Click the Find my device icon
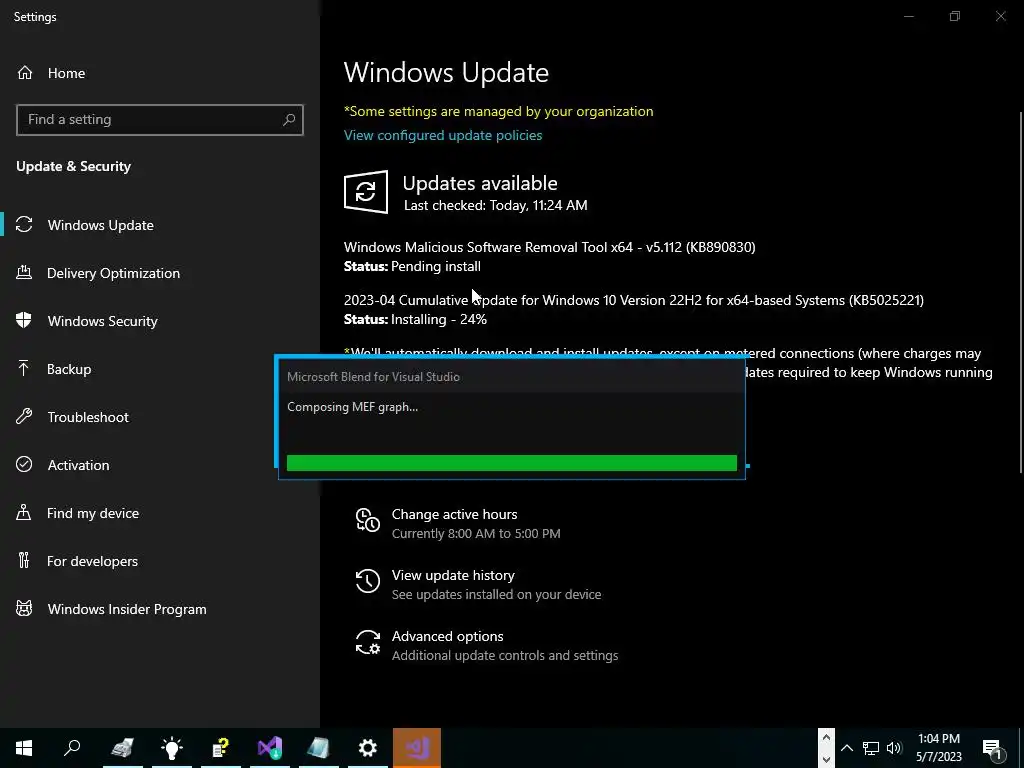The image size is (1024, 768). pos(24,513)
